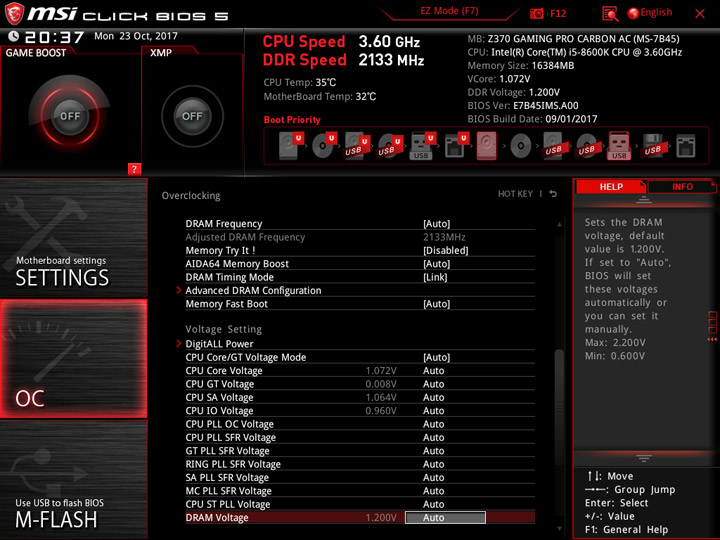This screenshot has height=540, width=720.
Task: Select the highlighted legacy hard disk boot icon
Action: coord(486,146)
